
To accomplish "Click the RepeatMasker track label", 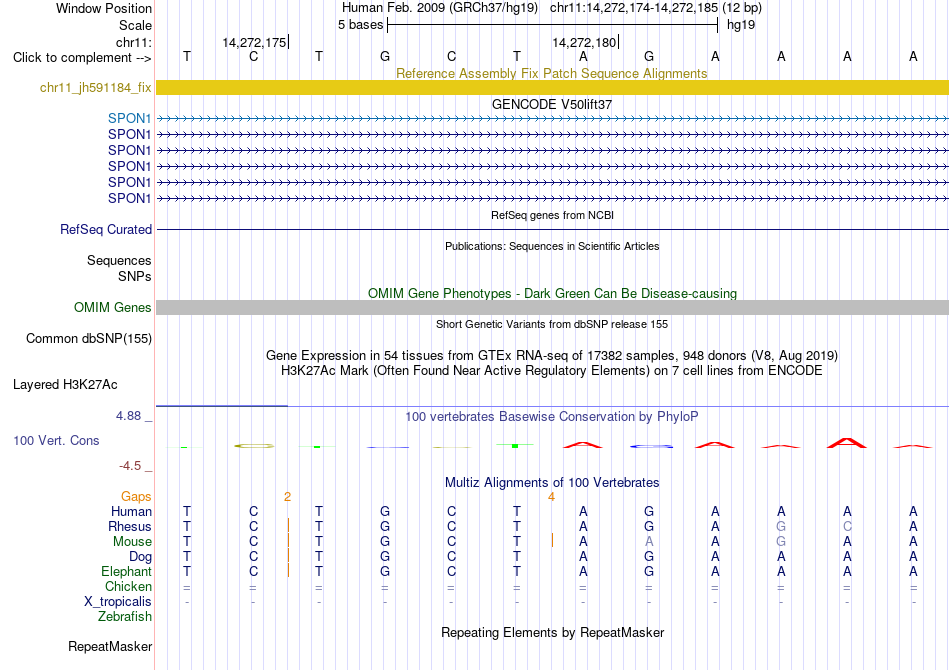I will [110, 647].
